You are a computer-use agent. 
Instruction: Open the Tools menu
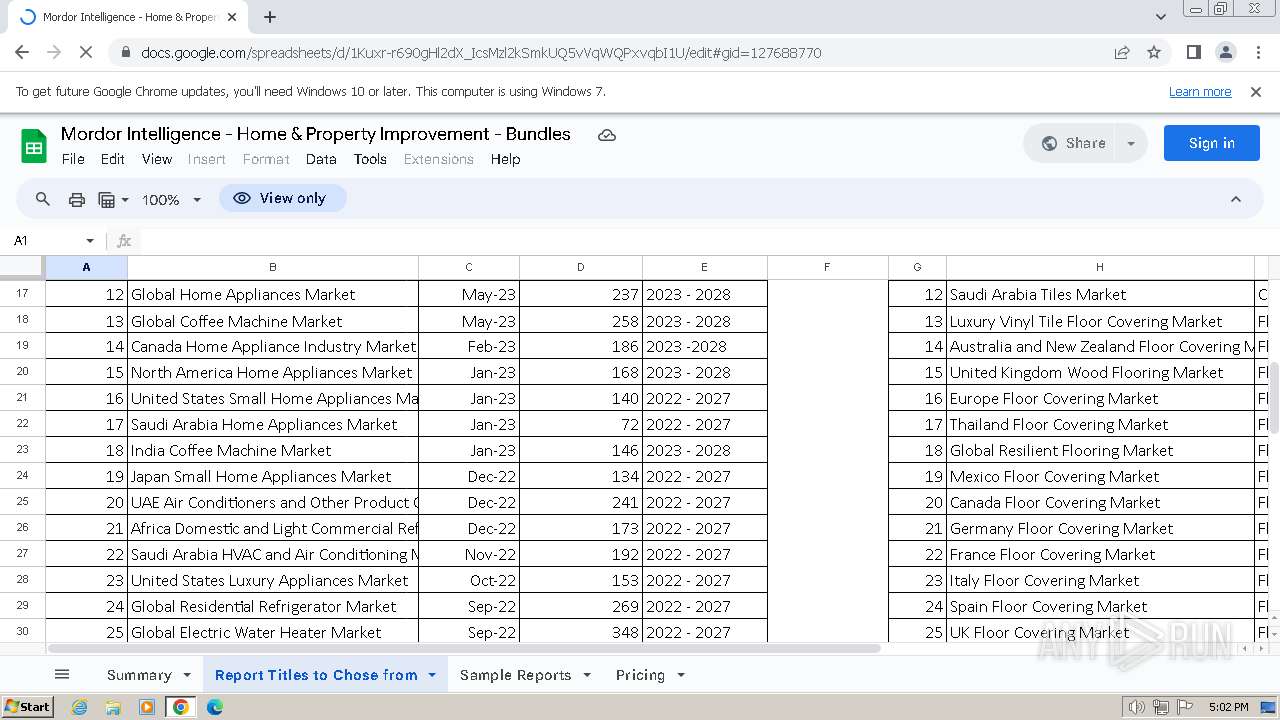pyautogui.click(x=370, y=159)
